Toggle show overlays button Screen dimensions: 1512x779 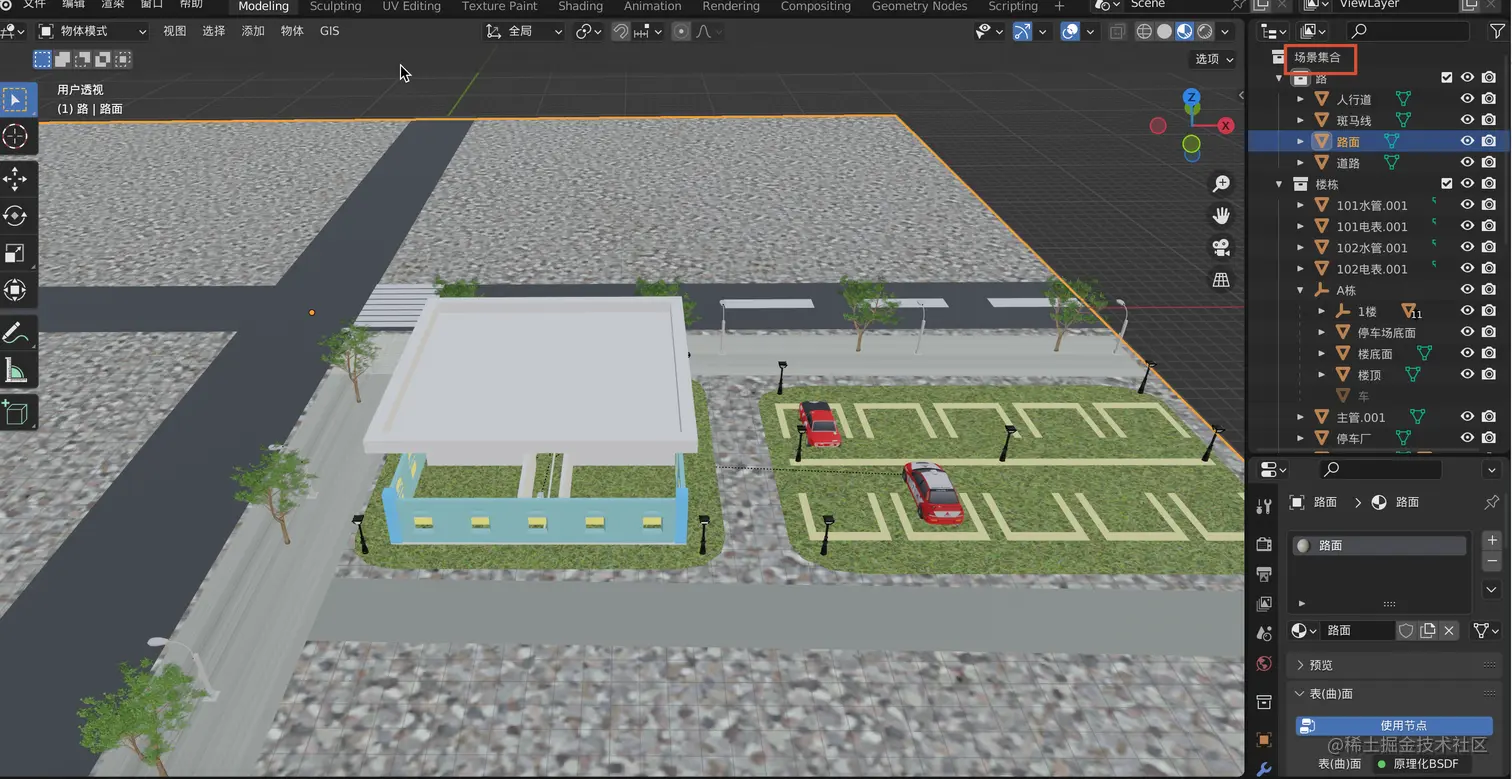click(x=1070, y=32)
